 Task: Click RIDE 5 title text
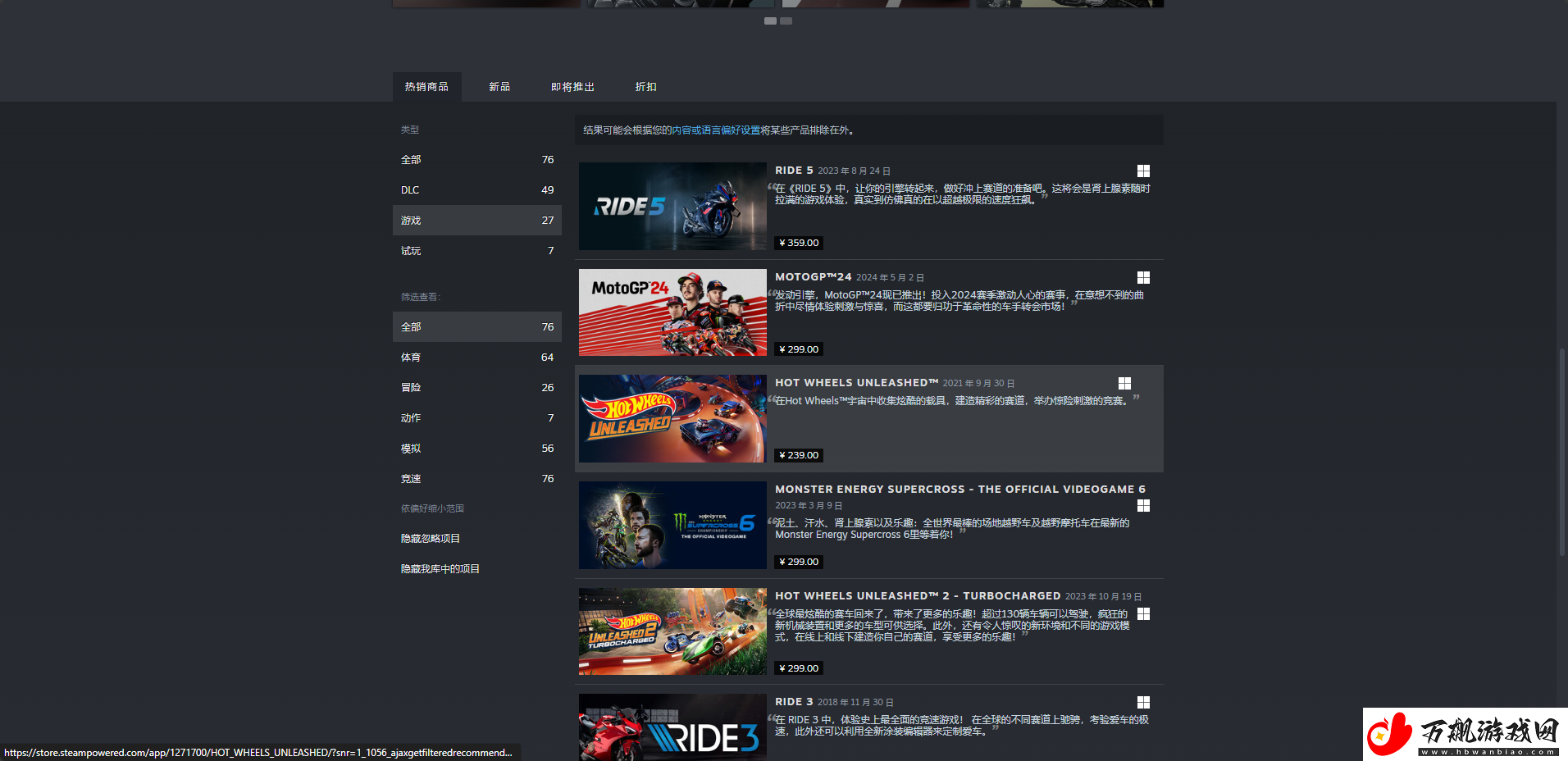[794, 171]
